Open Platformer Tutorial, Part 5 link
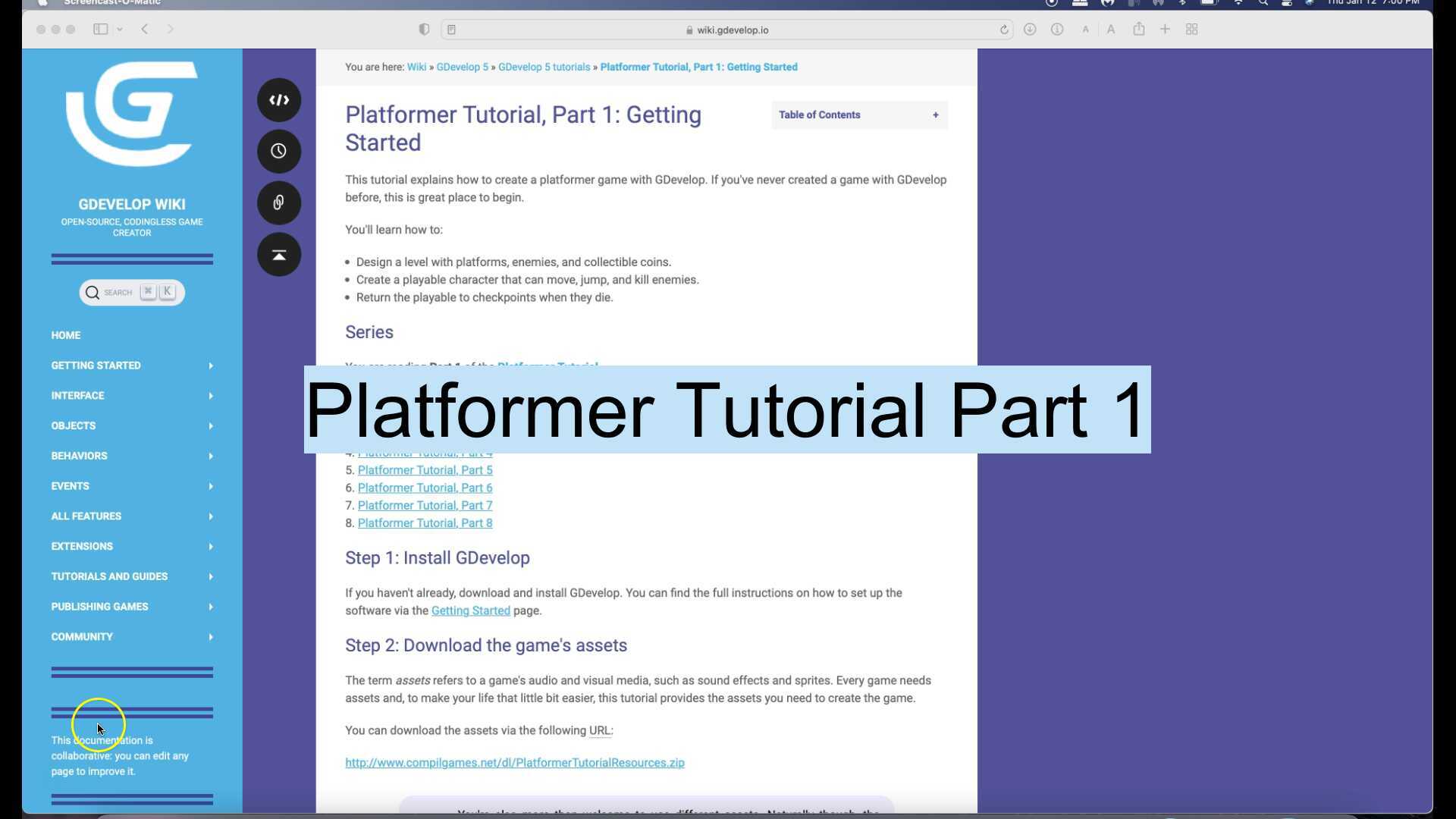This screenshot has width=1456, height=819. (425, 470)
